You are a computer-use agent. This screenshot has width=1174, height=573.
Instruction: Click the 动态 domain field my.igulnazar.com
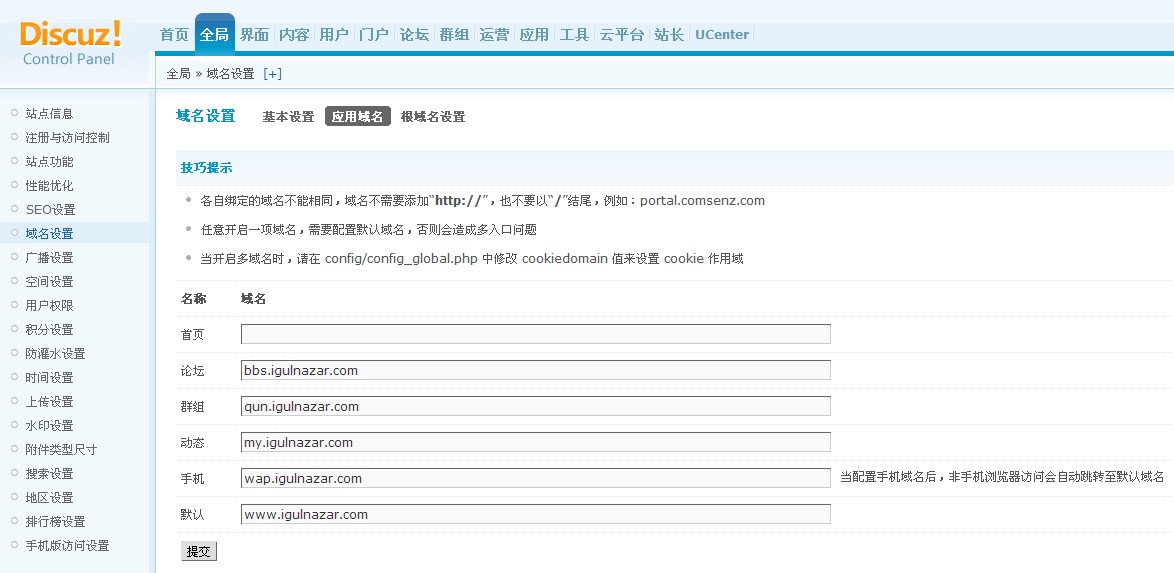(x=535, y=442)
